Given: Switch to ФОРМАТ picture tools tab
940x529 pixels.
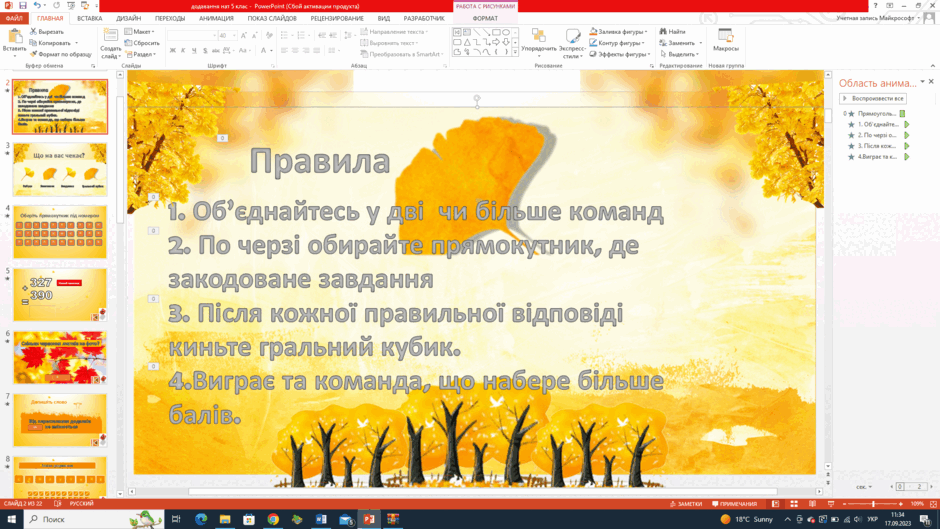Looking at the screenshot, I should [x=485, y=19].
